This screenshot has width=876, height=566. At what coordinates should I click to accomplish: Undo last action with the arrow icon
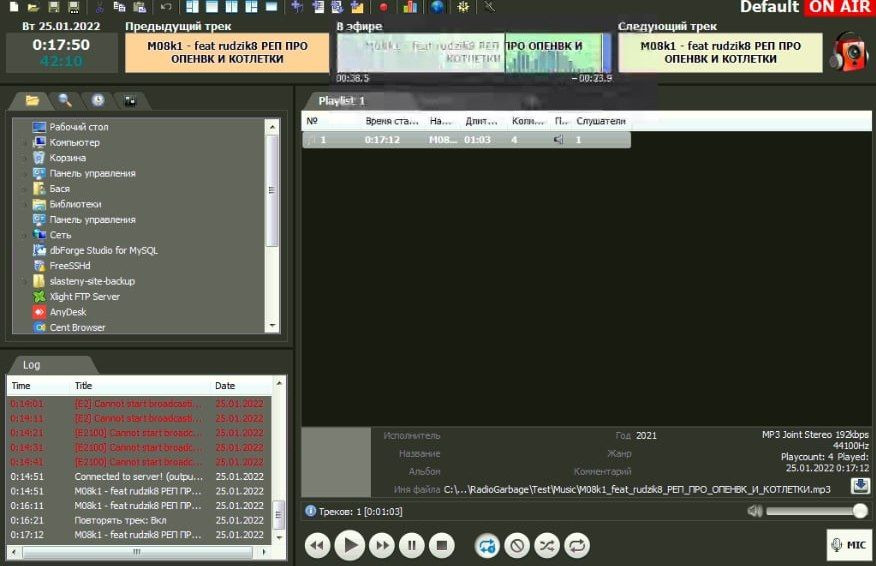[x=166, y=7]
